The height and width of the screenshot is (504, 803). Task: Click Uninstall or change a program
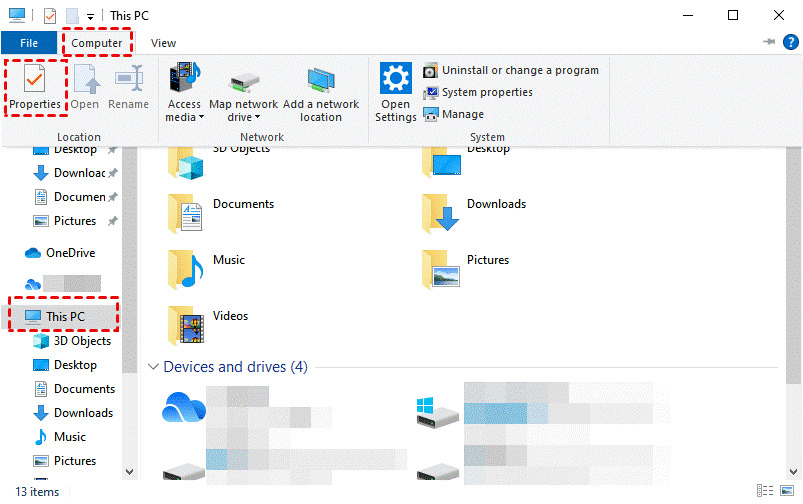tap(519, 70)
